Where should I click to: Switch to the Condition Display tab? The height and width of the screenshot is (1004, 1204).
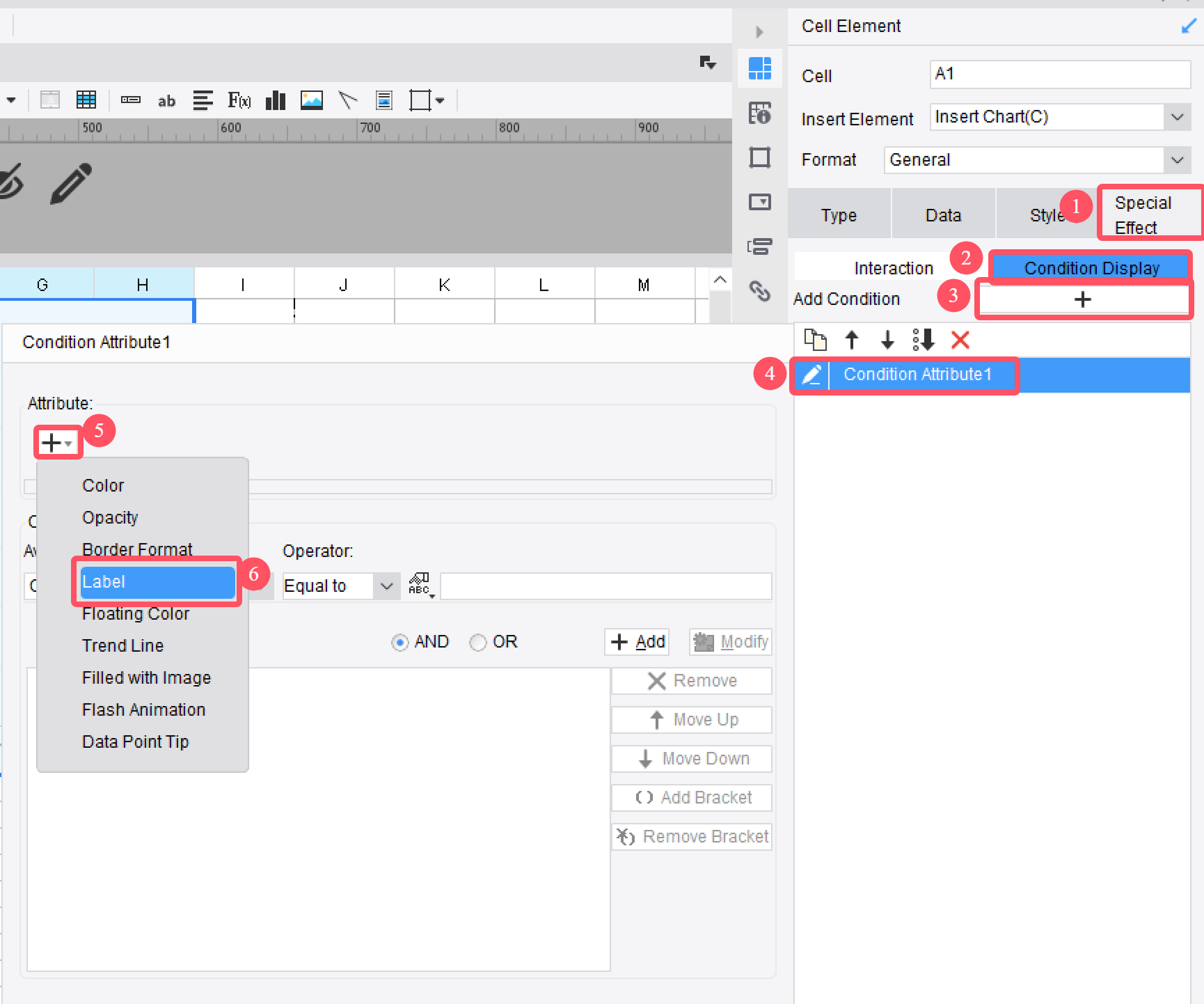click(1091, 268)
